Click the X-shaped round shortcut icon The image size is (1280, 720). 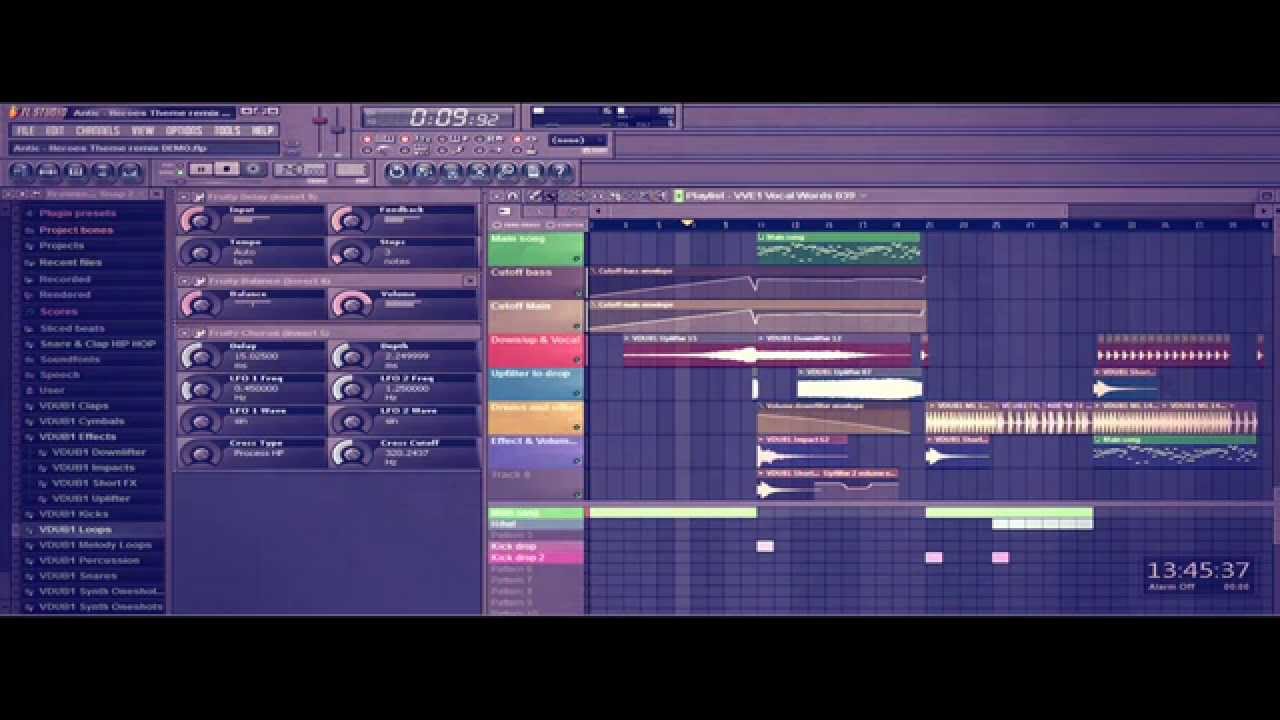(x=479, y=172)
